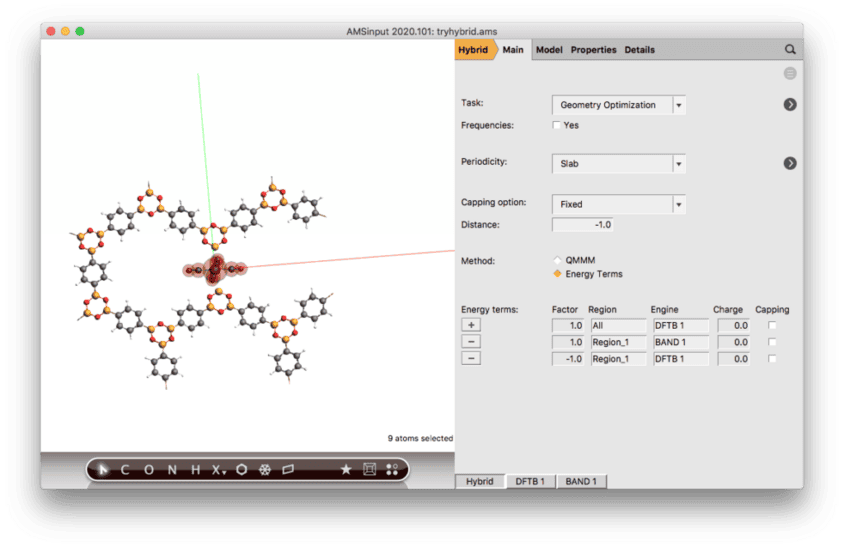Open the Task dropdown showing Geometry Optimization
The width and height of the screenshot is (844, 547).
tap(618, 105)
